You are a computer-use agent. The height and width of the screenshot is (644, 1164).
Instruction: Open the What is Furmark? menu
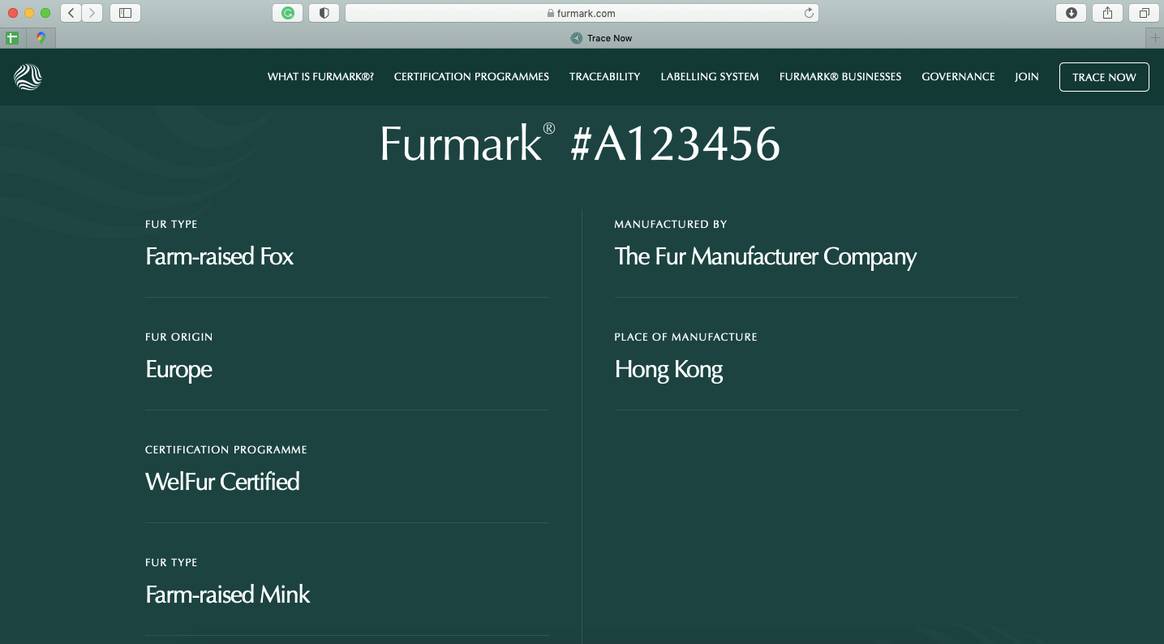click(x=321, y=76)
